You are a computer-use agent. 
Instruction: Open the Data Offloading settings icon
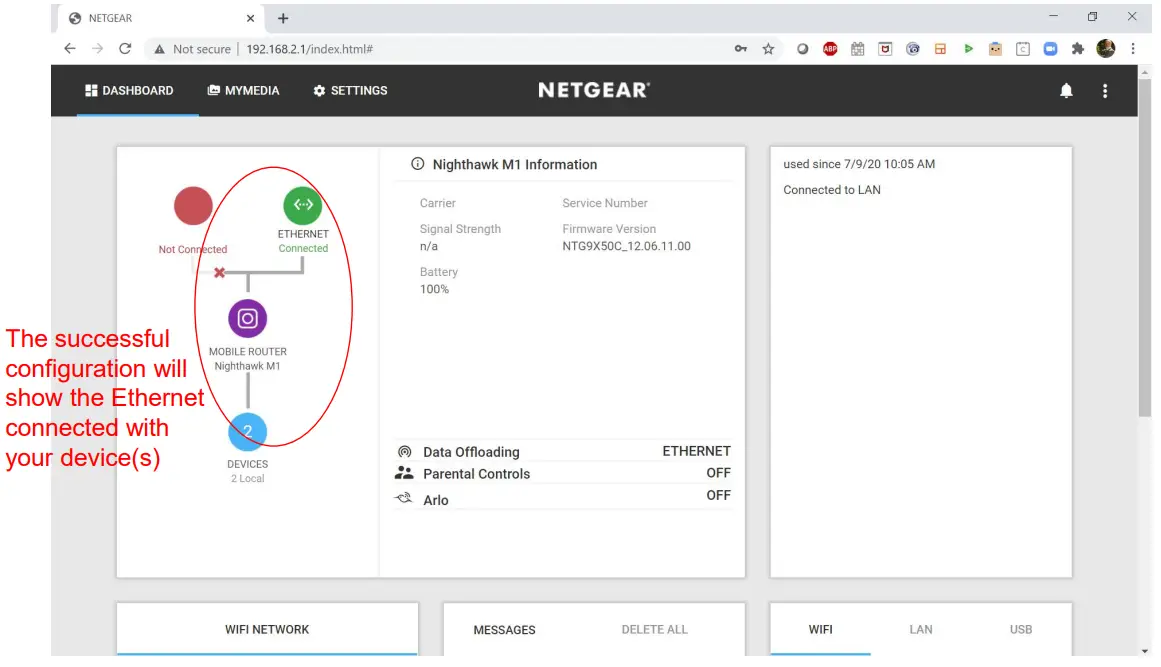[x=403, y=451]
